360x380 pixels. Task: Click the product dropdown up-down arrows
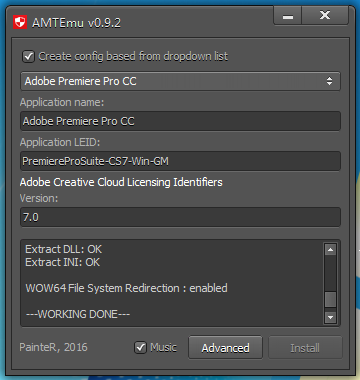coord(329,81)
